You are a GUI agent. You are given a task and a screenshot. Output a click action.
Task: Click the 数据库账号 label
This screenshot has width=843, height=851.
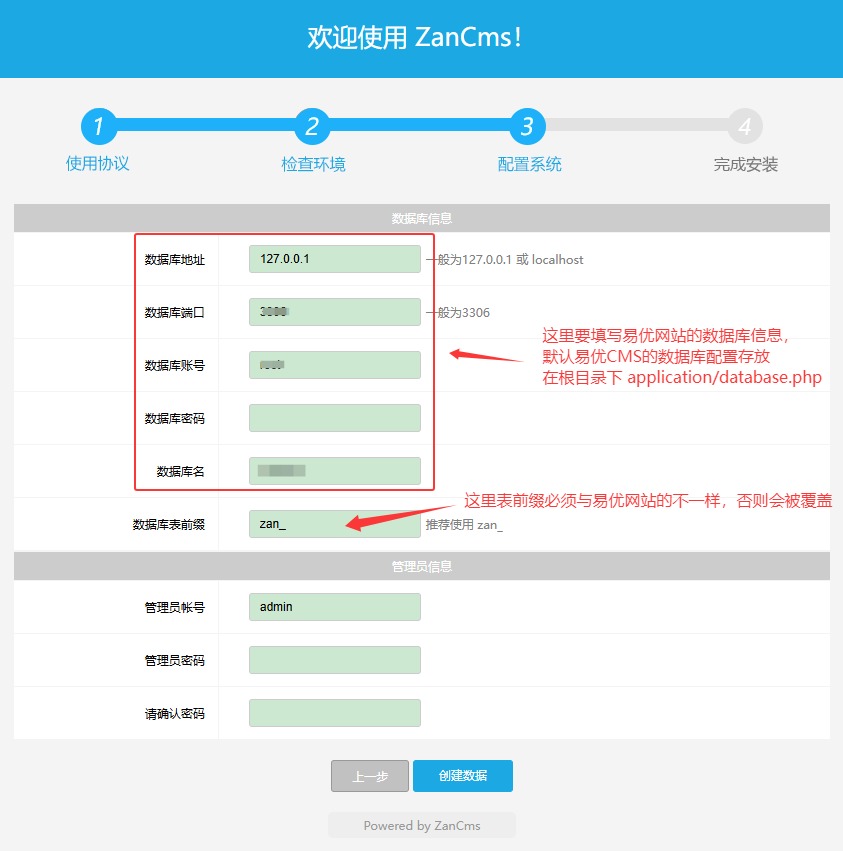(175, 366)
